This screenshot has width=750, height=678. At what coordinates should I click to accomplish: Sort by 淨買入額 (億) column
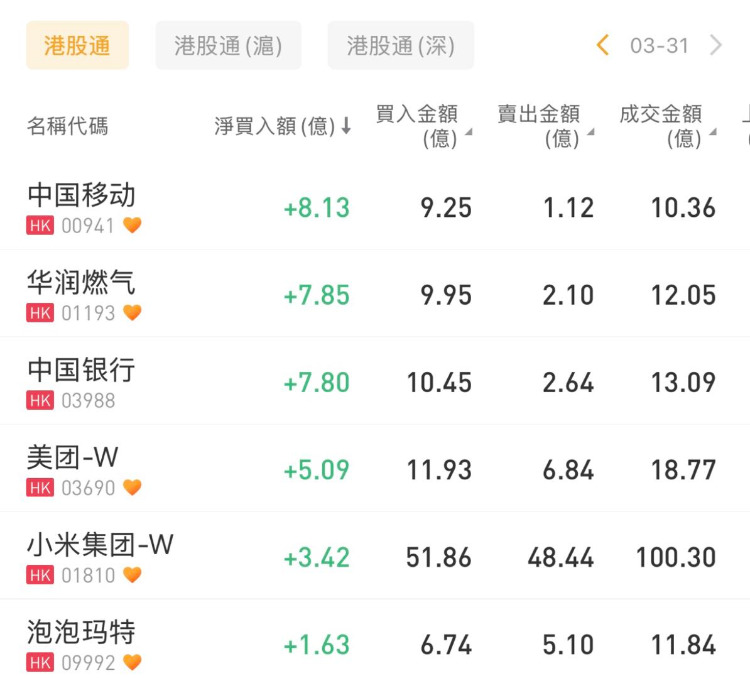pyautogui.click(x=283, y=126)
